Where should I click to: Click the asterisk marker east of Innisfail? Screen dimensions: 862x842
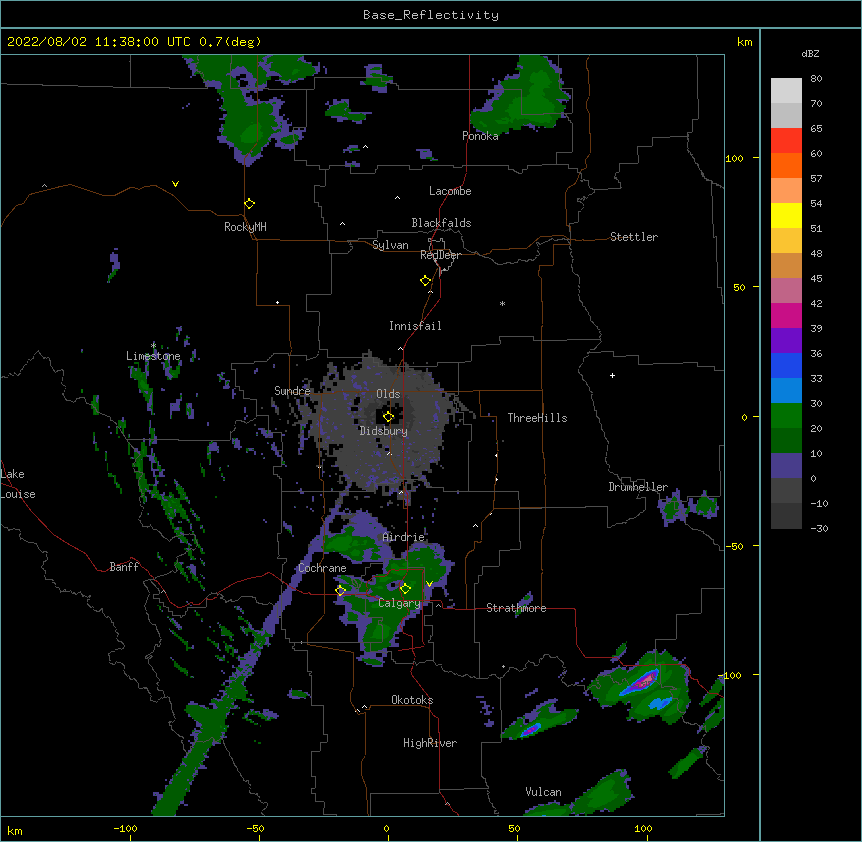point(502,303)
